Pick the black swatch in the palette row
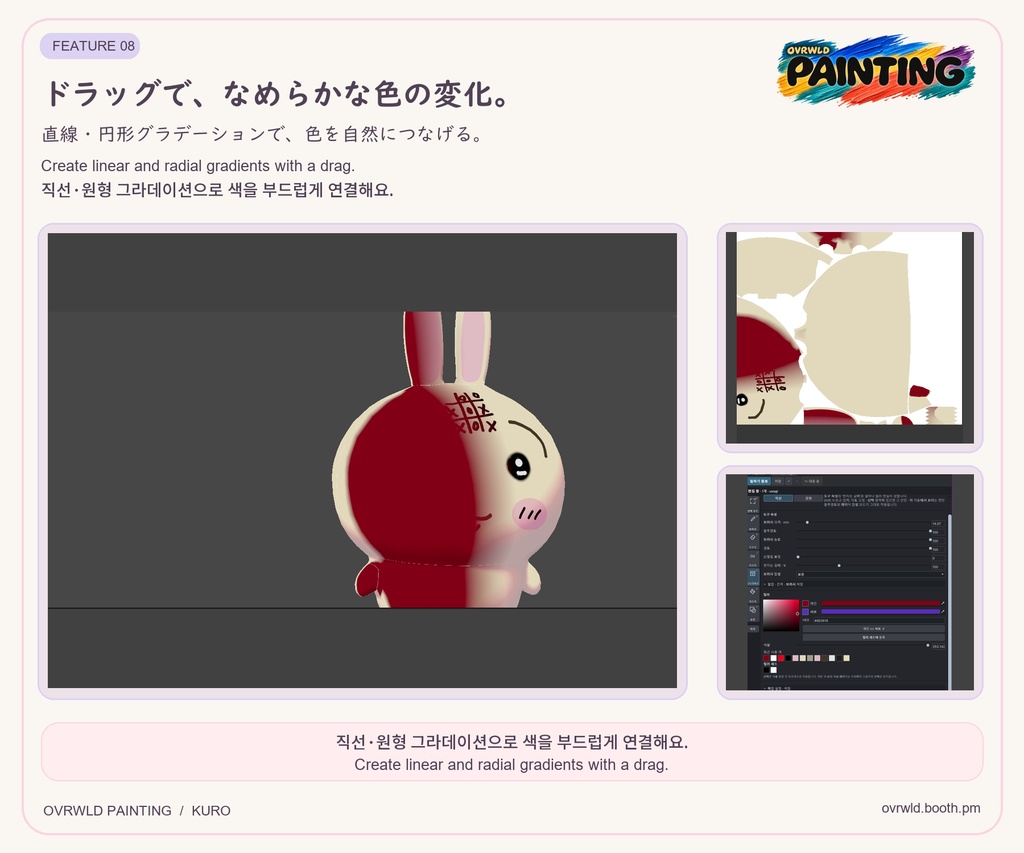The width and height of the screenshot is (1024, 853). tap(766, 670)
